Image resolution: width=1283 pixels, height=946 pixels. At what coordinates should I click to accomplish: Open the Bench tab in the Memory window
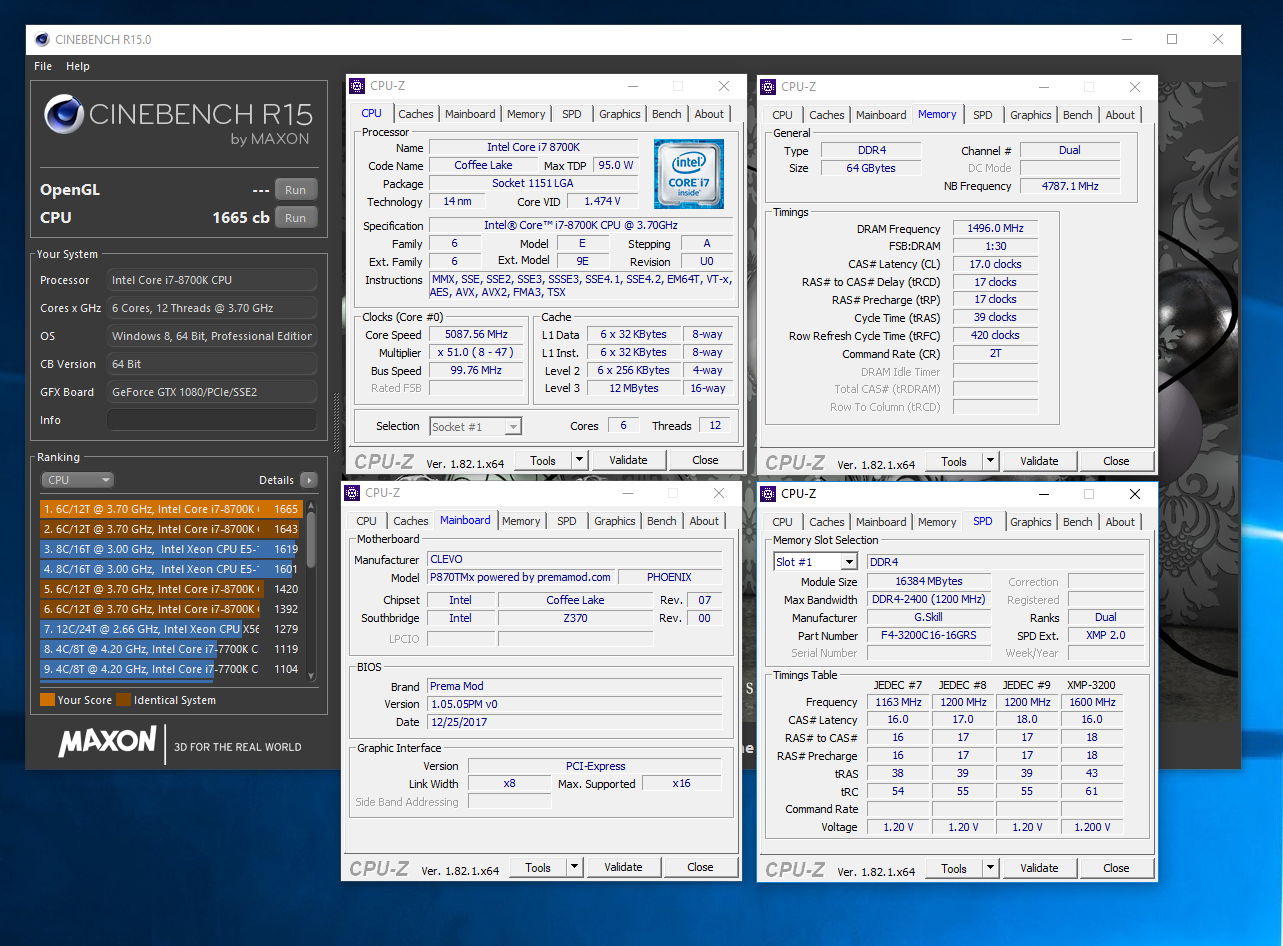(1077, 115)
